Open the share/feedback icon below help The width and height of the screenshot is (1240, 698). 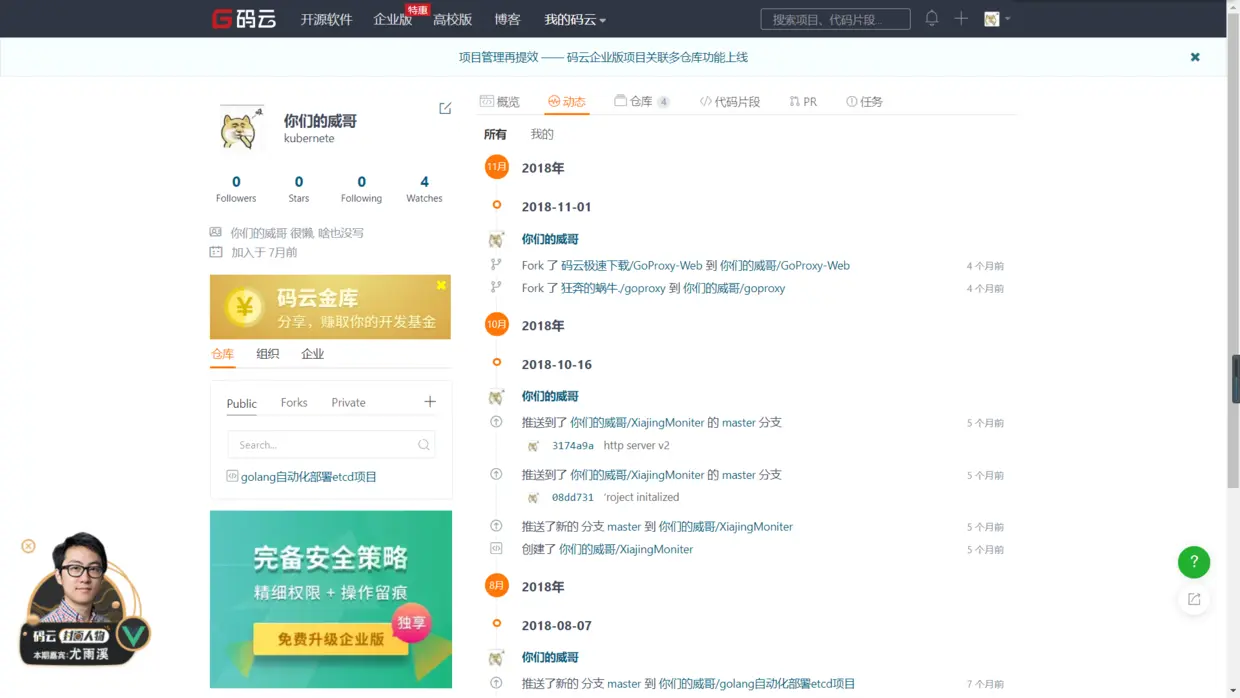click(x=1194, y=599)
